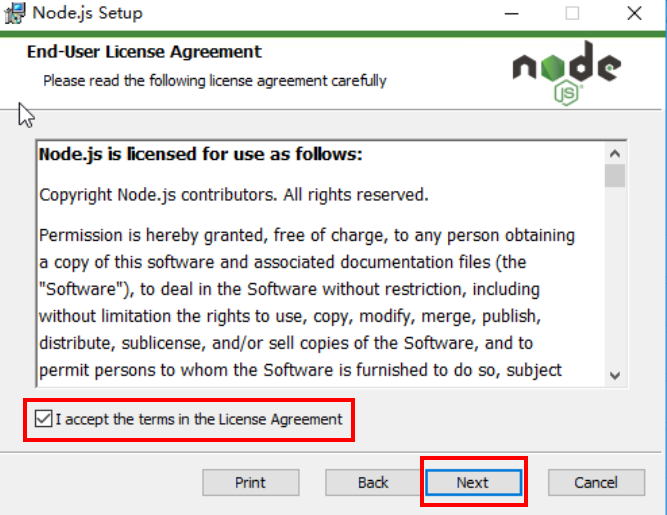This screenshot has height=515, width=667.
Task: Click the 'End-User License Agreement' header title
Action: tap(144, 52)
